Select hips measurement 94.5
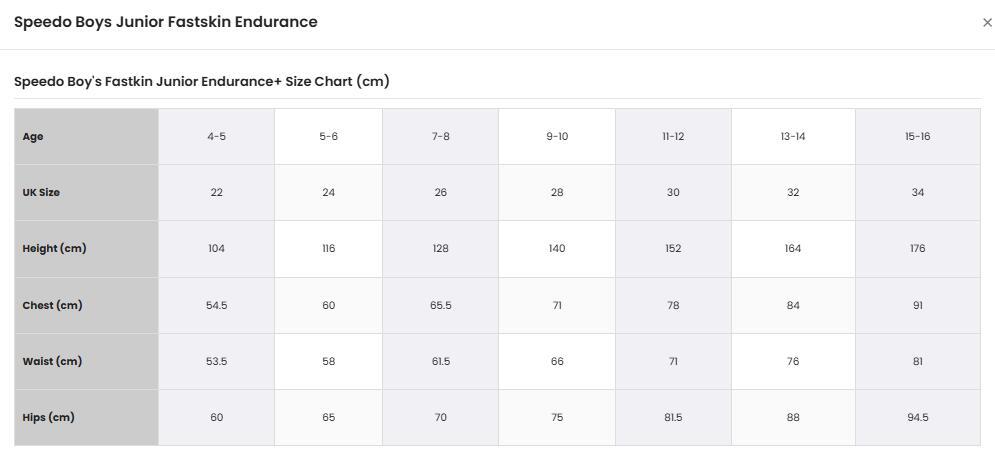Image resolution: width=995 pixels, height=462 pixels. [x=918, y=418]
